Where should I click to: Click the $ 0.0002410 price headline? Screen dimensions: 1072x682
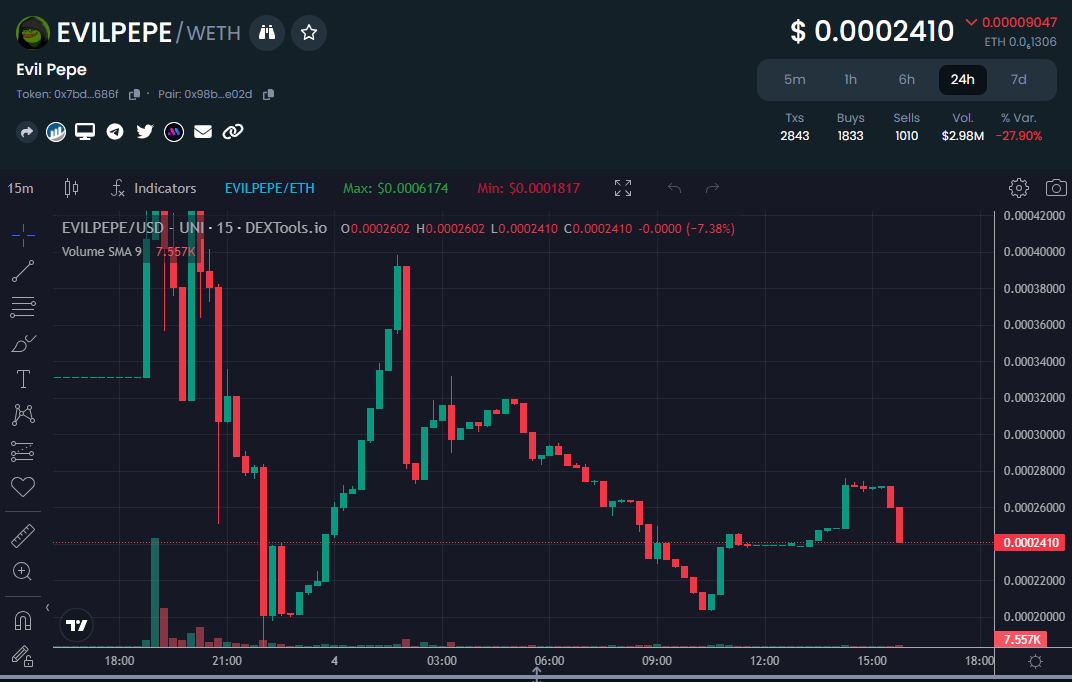(x=872, y=31)
